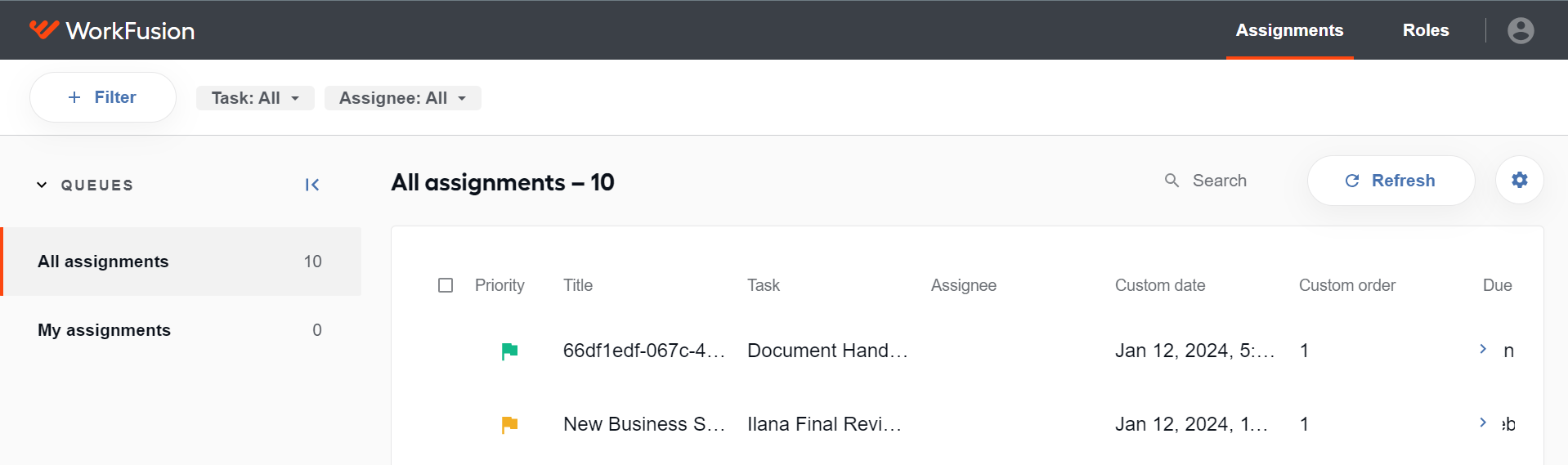Image resolution: width=1568 pixels, height=465 pixels.
Task: Open the Task: All dropdown
Action: click(255, 98)
